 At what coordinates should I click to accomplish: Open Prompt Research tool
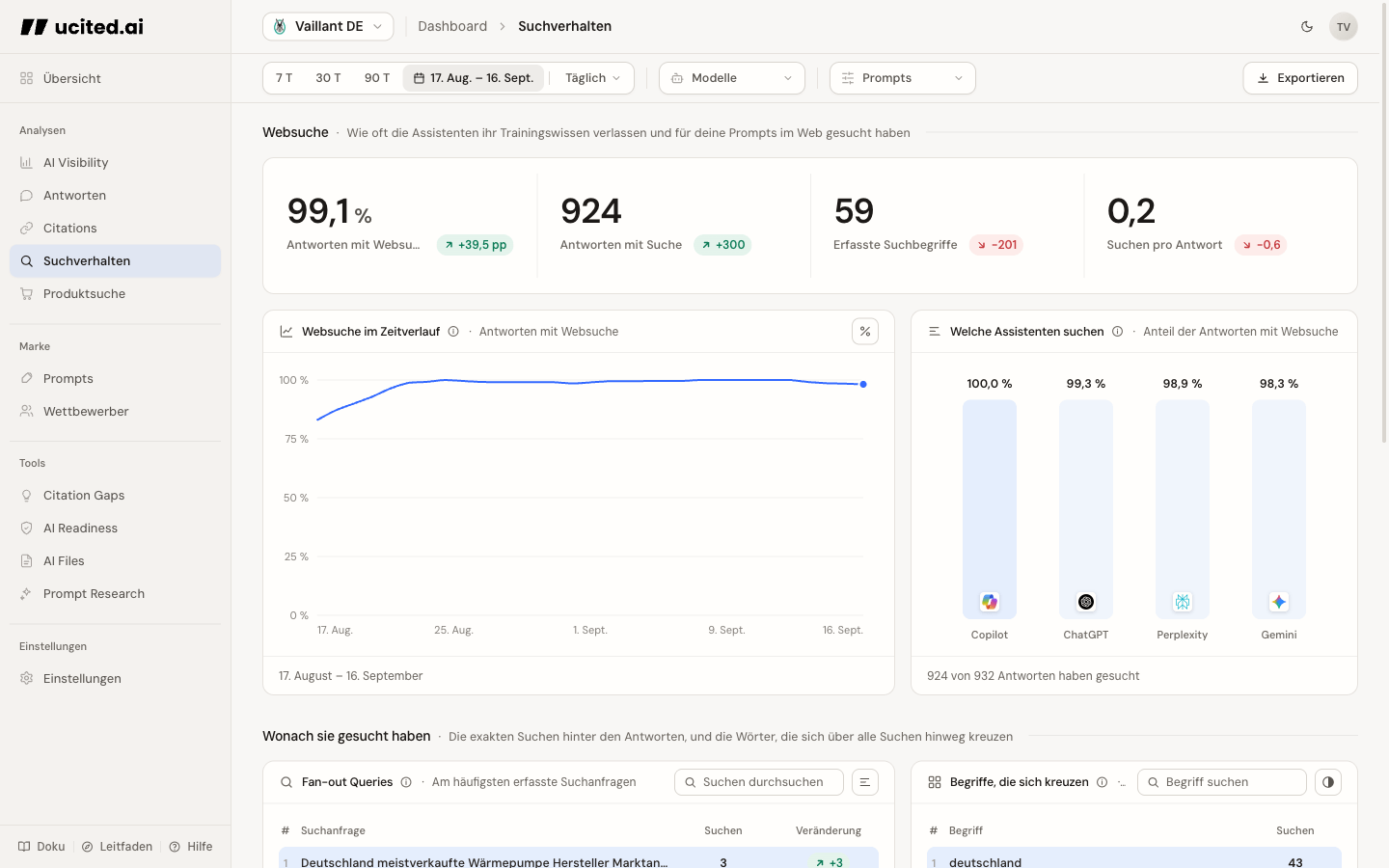pos(115,594)
